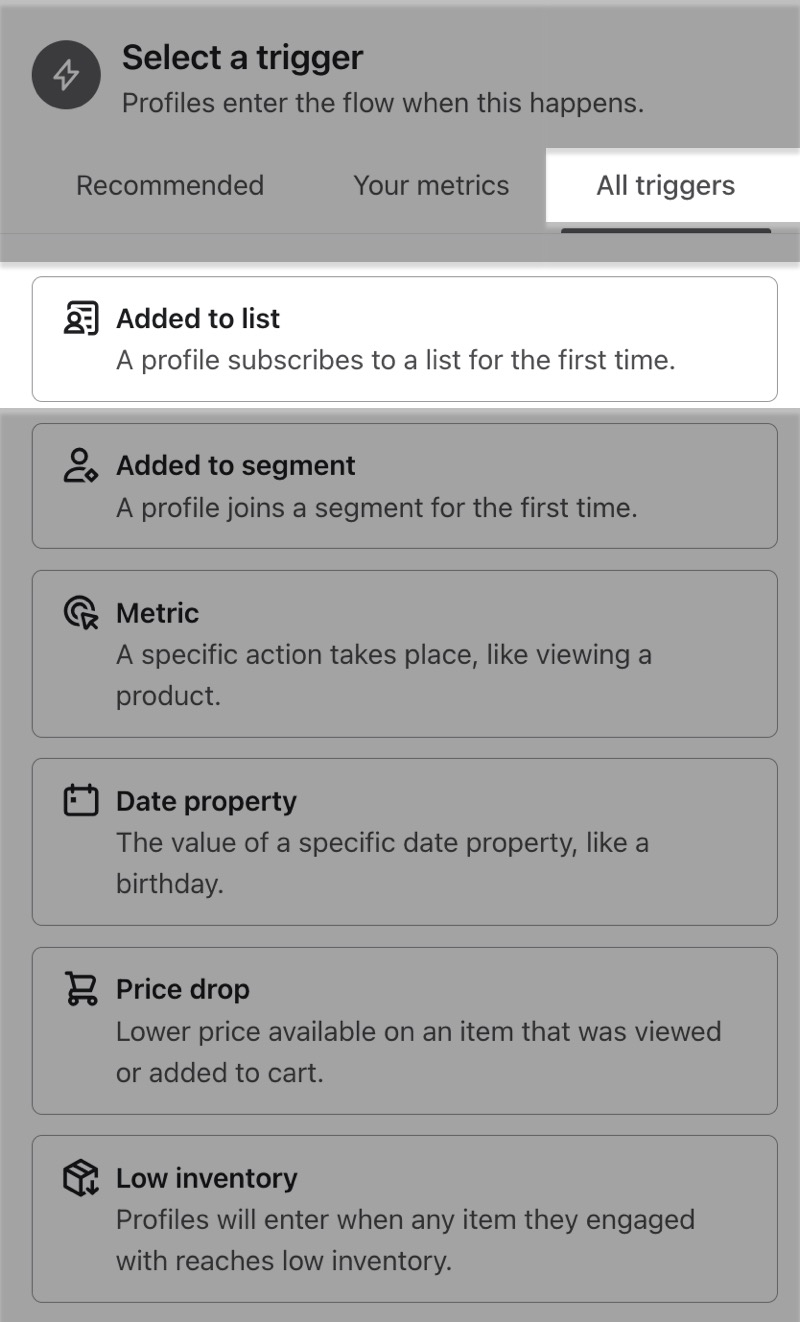Click the Metric target-cursor icon

81,613
